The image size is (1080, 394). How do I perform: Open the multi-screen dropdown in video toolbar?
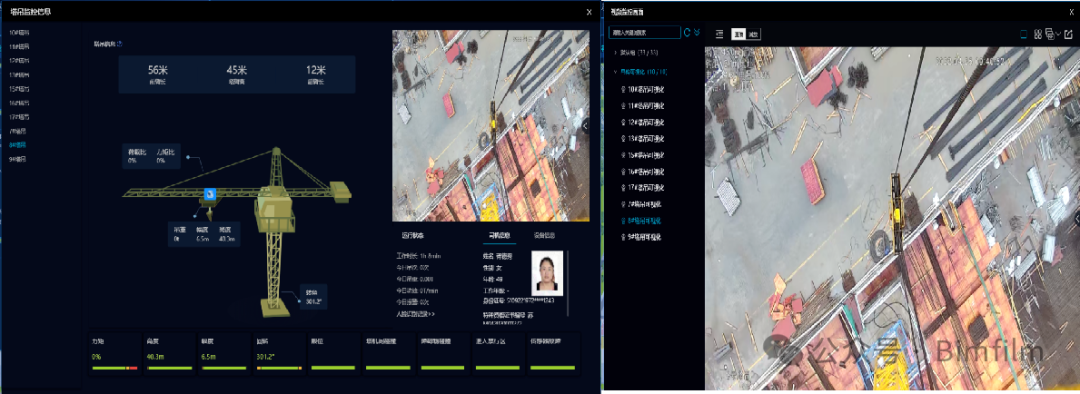pyautogui.click(x=1052, y=33)
